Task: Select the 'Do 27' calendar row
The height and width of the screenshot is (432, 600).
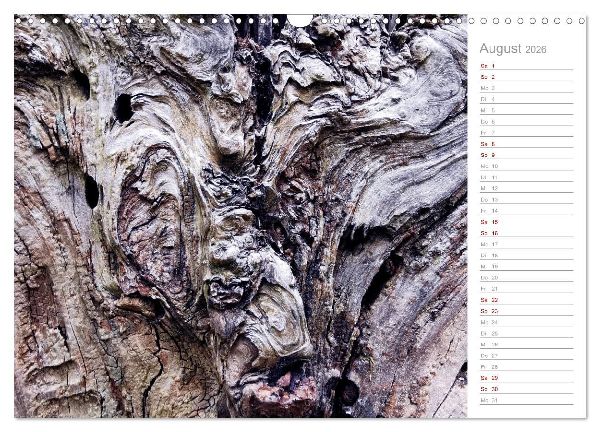Action: coord(527,355)
